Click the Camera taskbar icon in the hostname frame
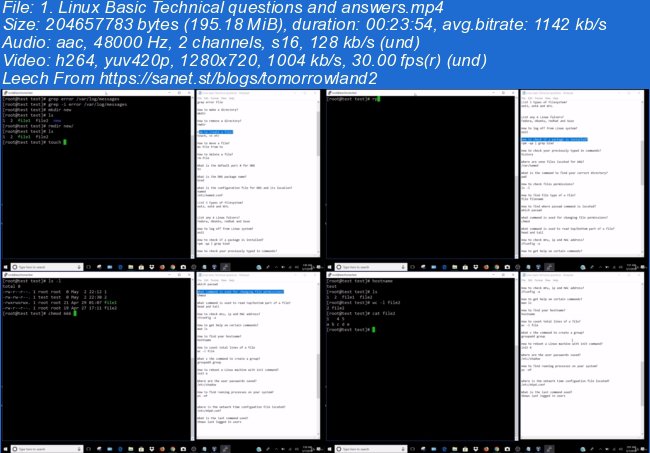Screen dimensions: 650x453 (507, 449)
